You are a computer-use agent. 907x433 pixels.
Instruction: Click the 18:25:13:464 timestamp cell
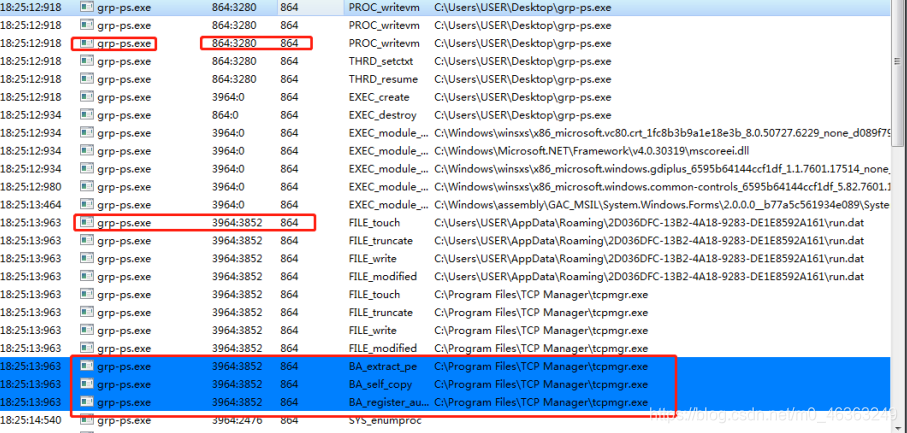(31, 205)
